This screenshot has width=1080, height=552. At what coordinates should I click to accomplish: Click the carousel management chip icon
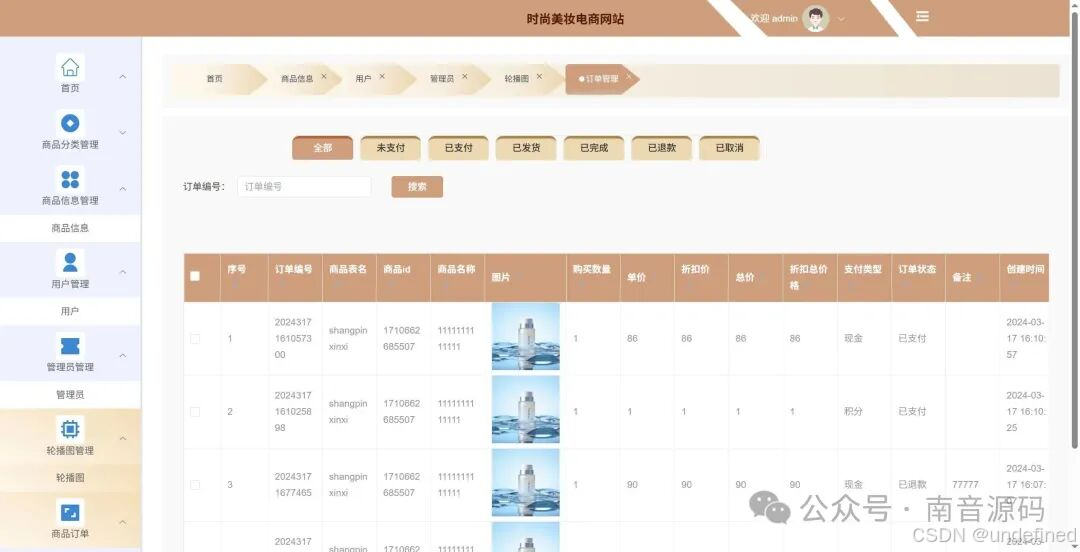click(70, 429)
